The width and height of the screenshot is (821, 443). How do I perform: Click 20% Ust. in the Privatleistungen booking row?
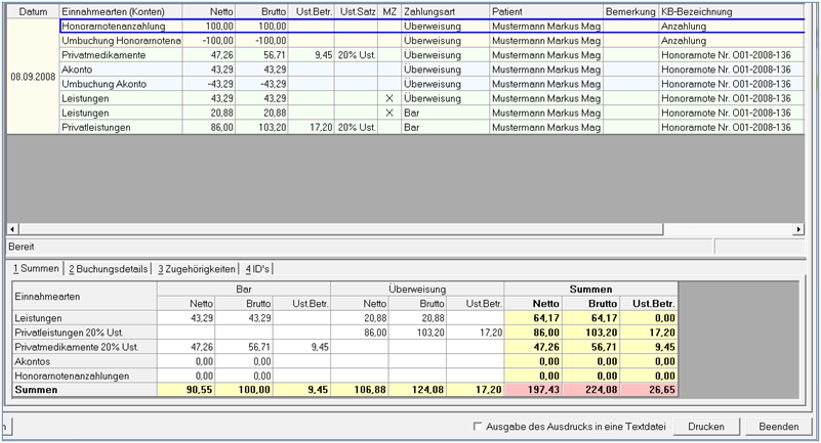[x=357, y=127]
